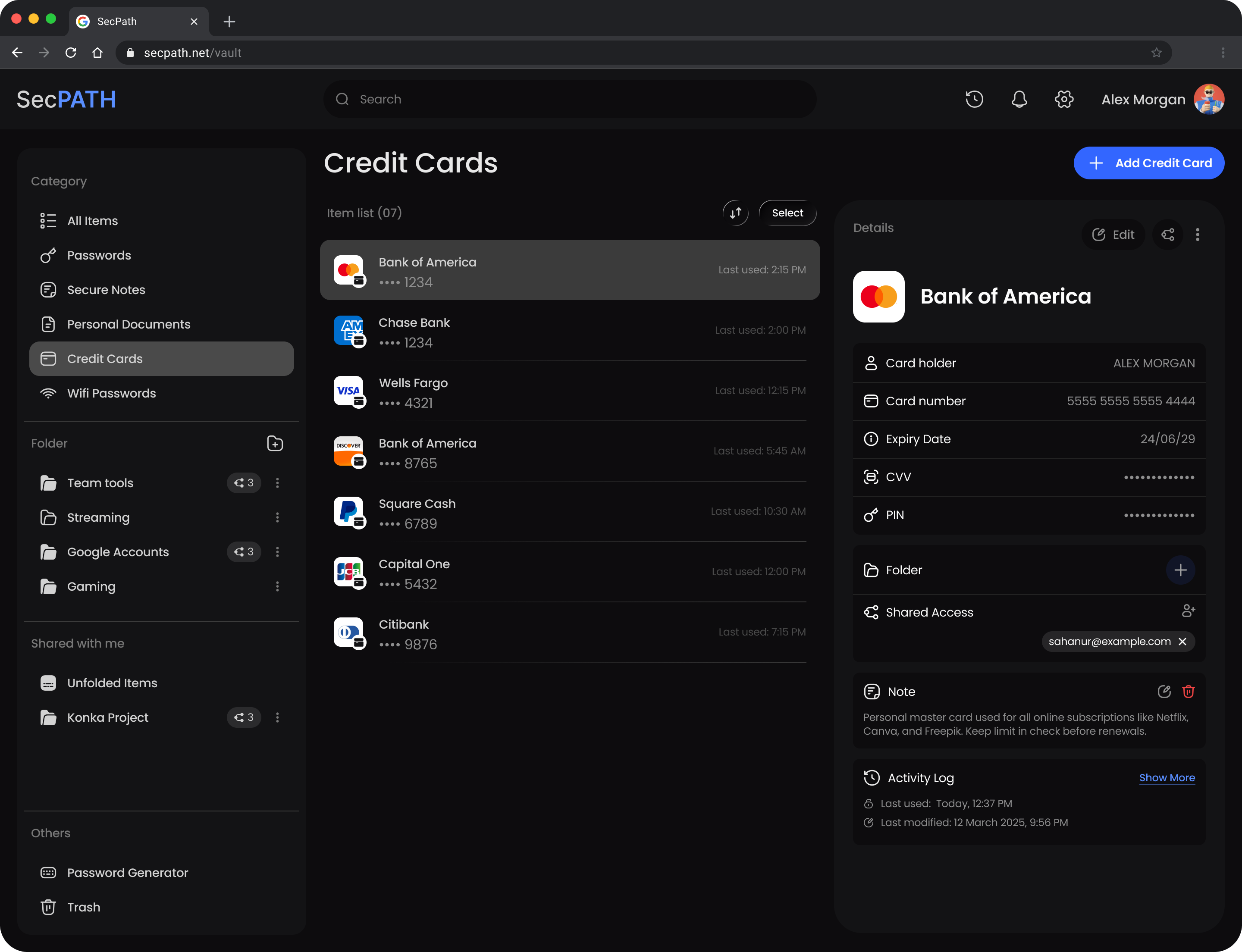Open Konka Project options menu

click(x=277, y=717)
